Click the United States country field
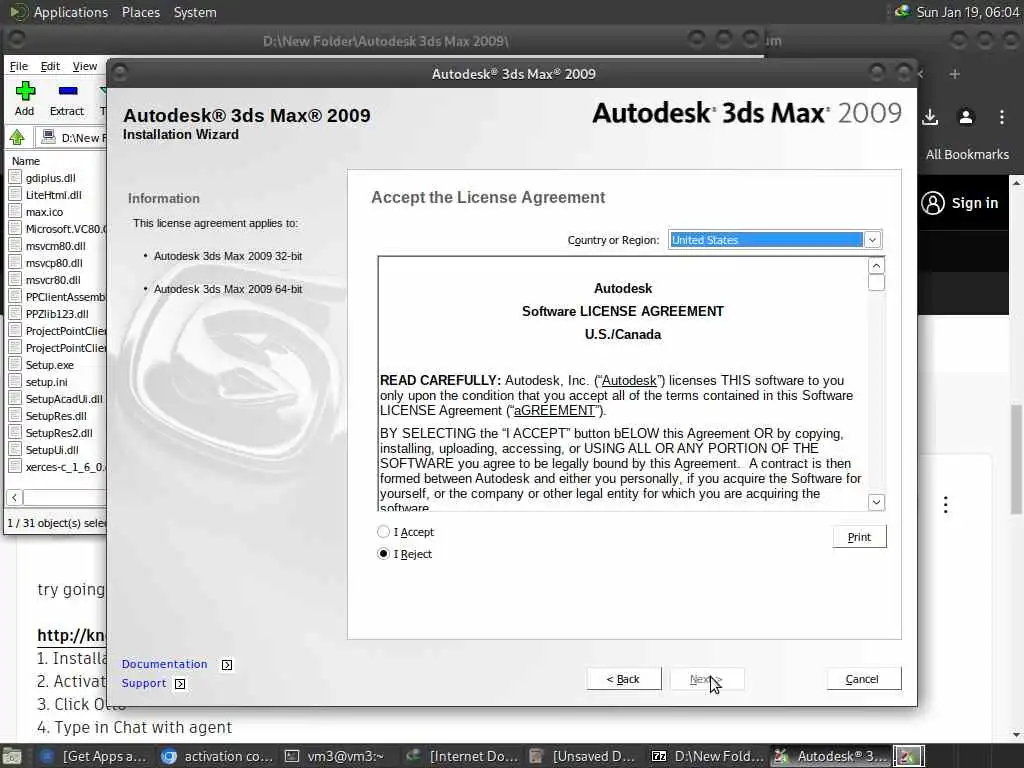This screenshot has width=1024, height=768. pyautogui.click(x=766, y=240)
